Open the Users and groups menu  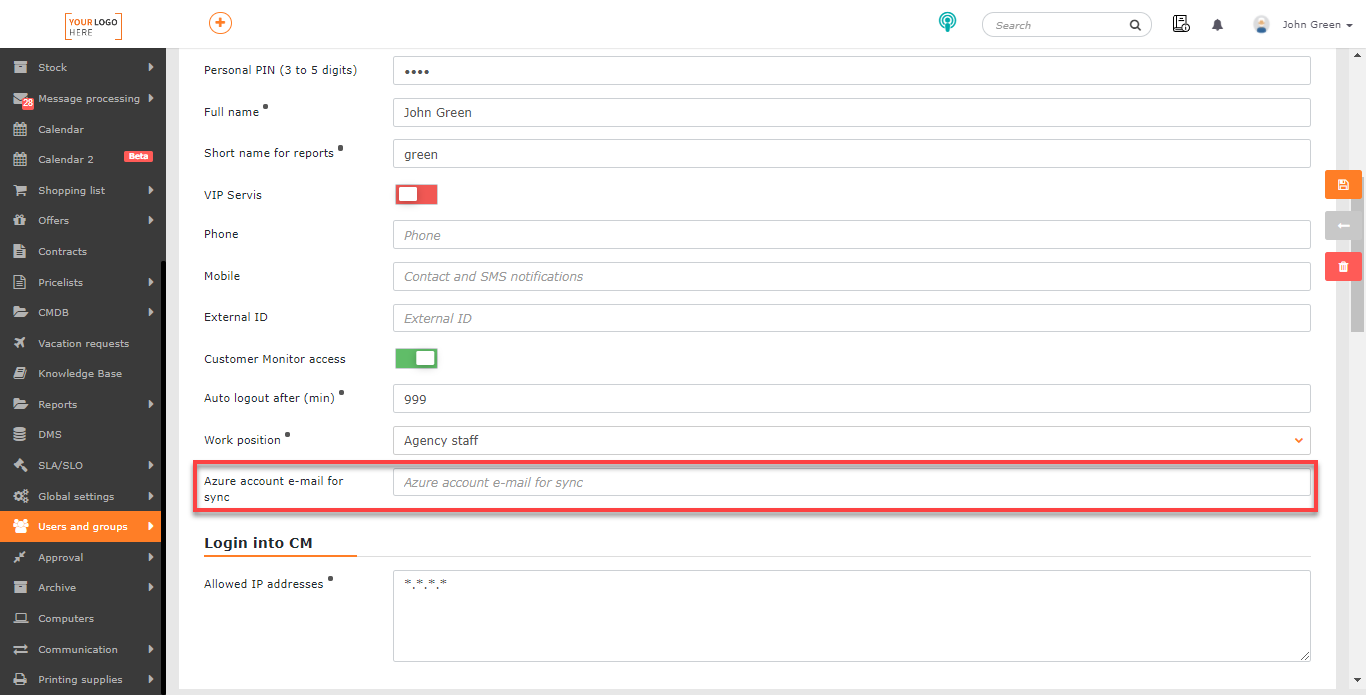click(x=80, y=526)
